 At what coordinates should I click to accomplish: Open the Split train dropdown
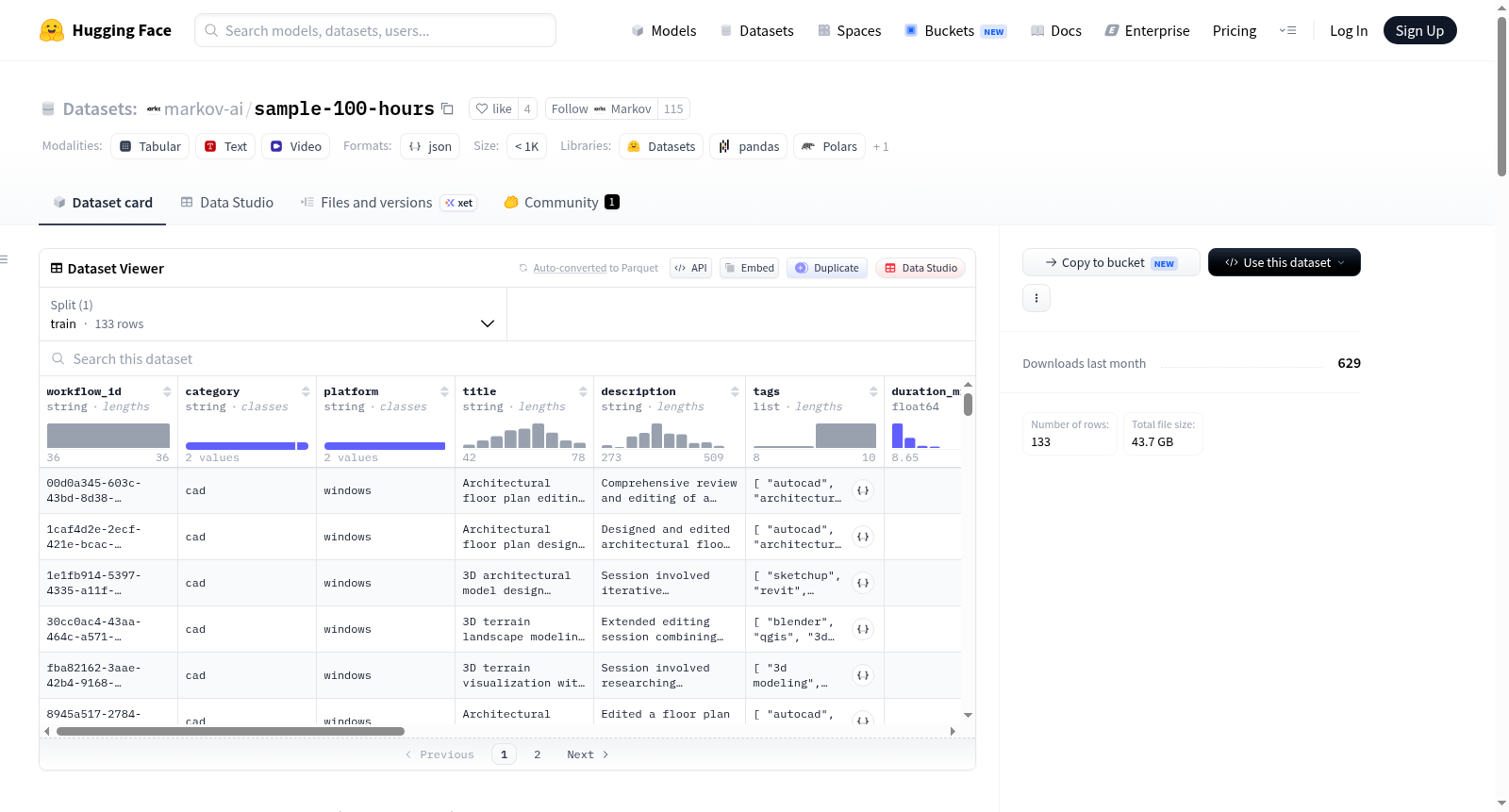coord(273,314)
